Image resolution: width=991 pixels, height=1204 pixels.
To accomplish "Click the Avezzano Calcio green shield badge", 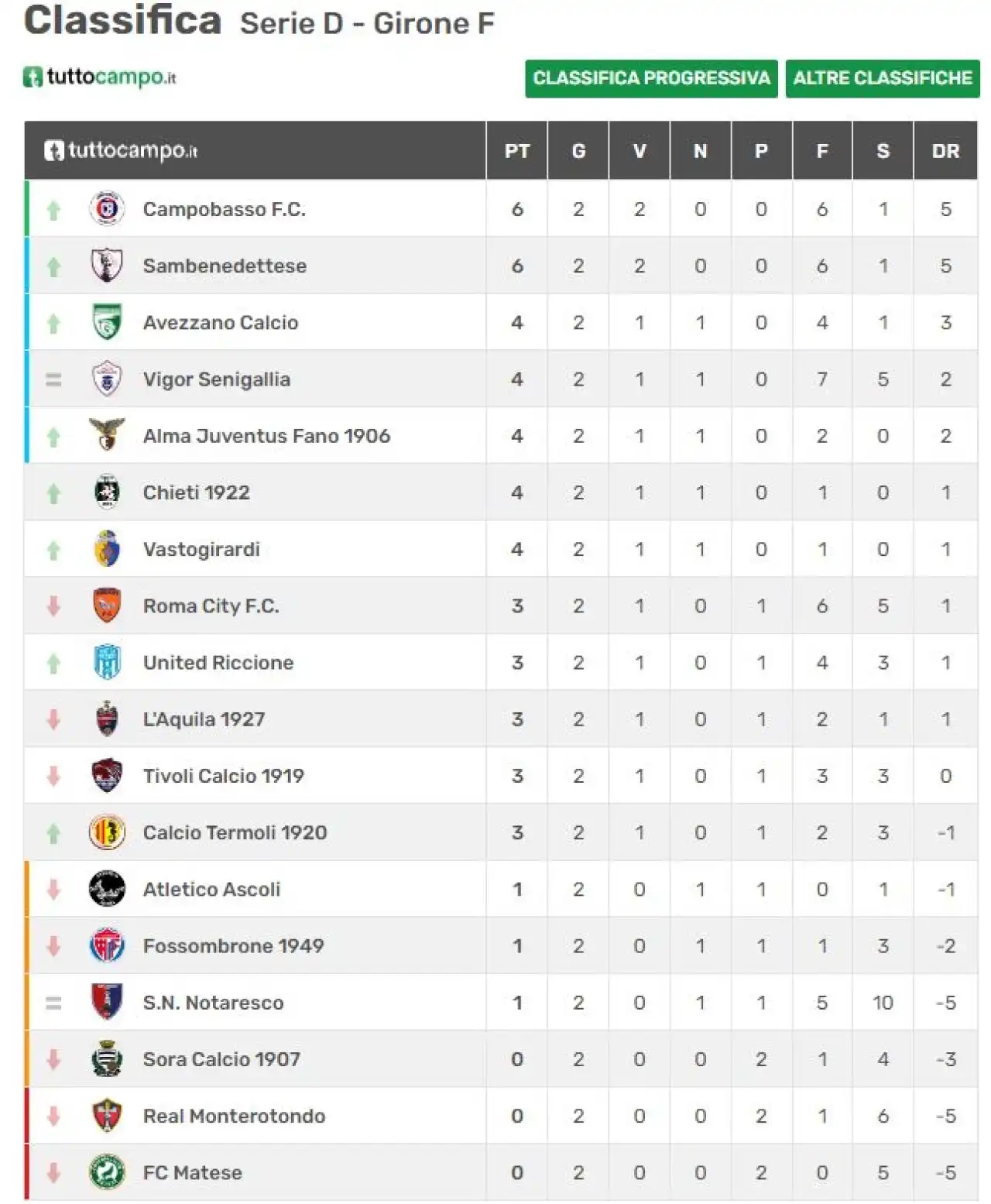I will pyautogui.click(x=107, y=322).
